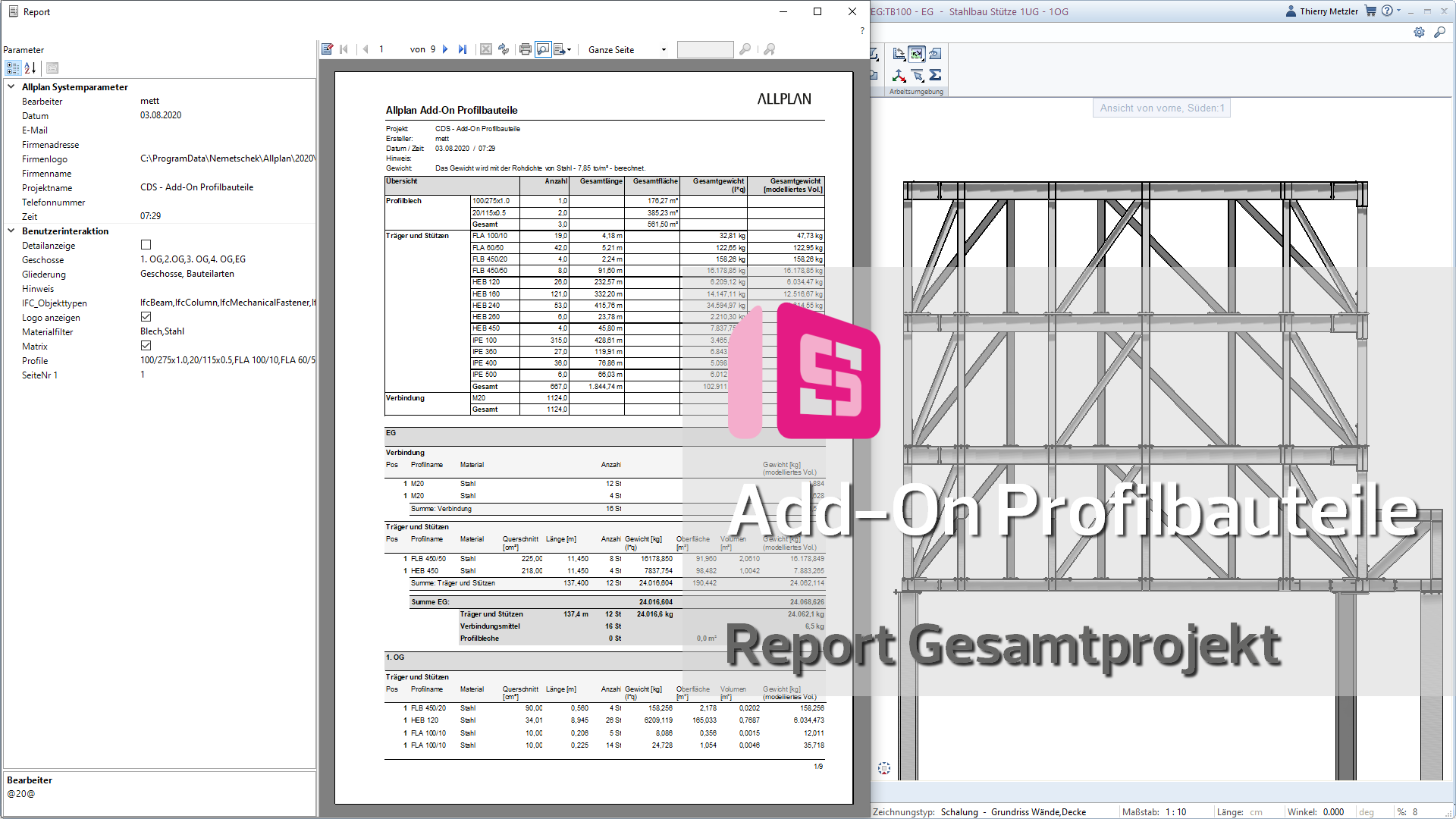
Task: Go to next report page
Action: pos(445,49)
